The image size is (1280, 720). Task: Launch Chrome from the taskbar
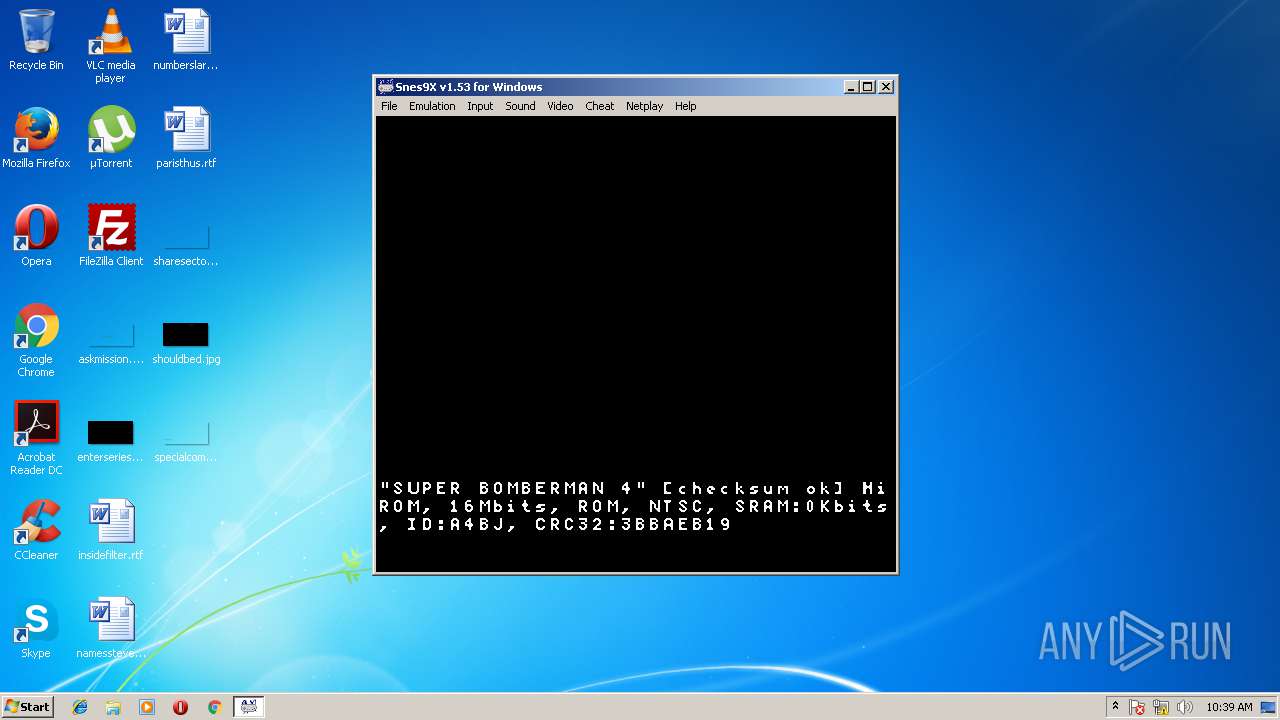pos(214,707)
